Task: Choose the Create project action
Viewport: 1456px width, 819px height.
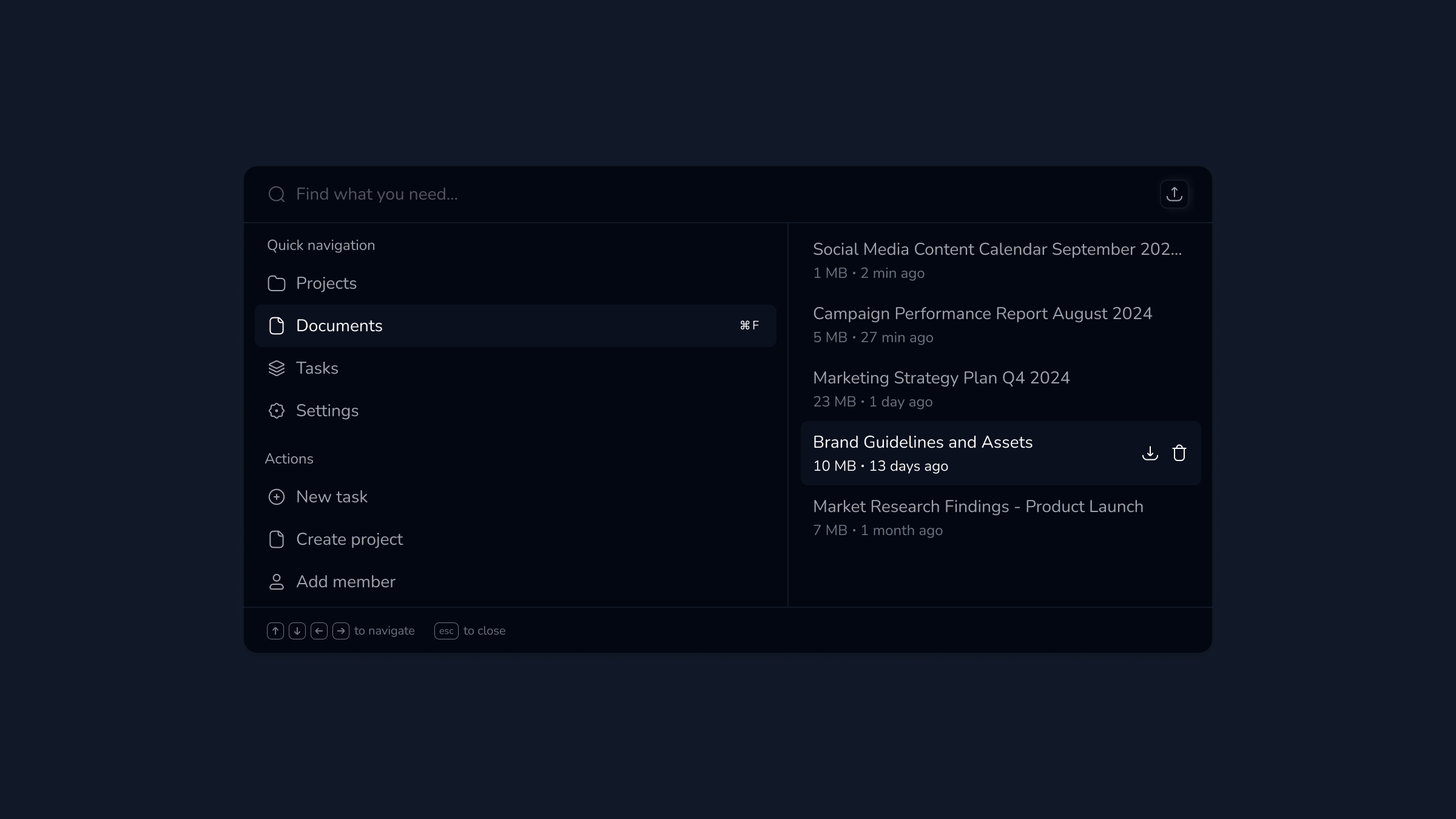Action: tap(349, 539)
